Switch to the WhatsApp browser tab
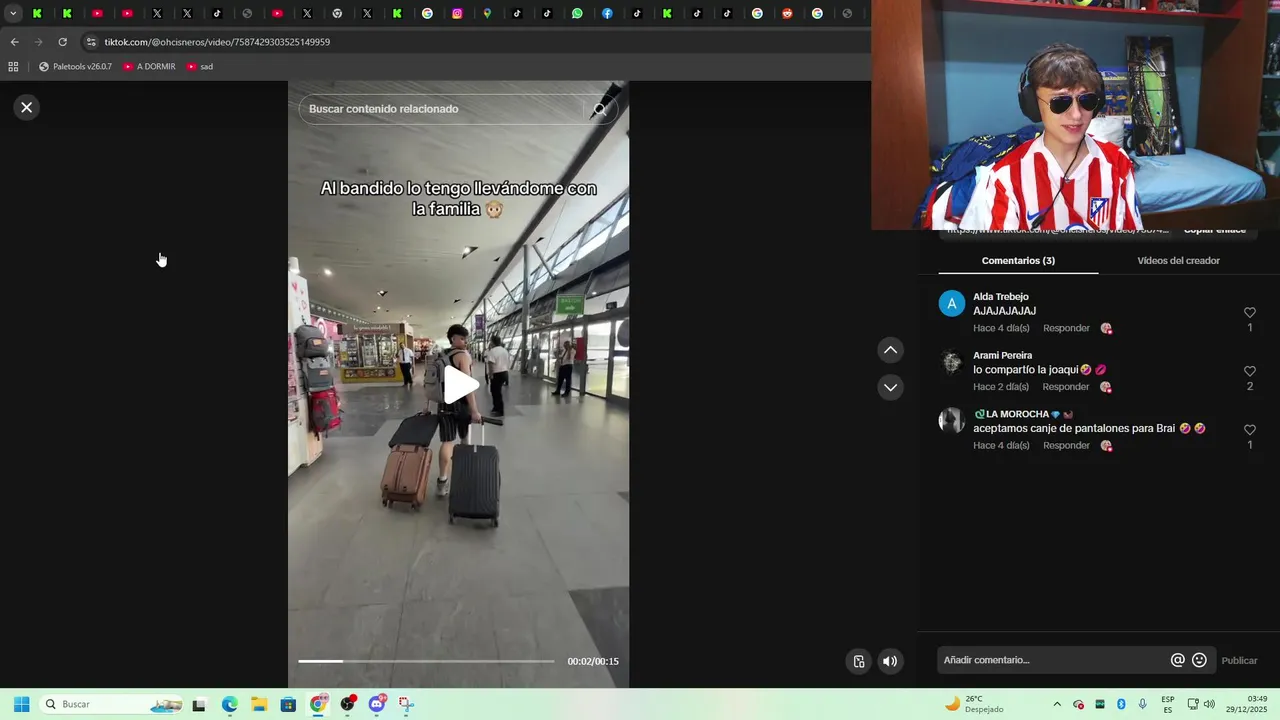Viewport: 1280px width, 720px height. click(x=577, y=14)
